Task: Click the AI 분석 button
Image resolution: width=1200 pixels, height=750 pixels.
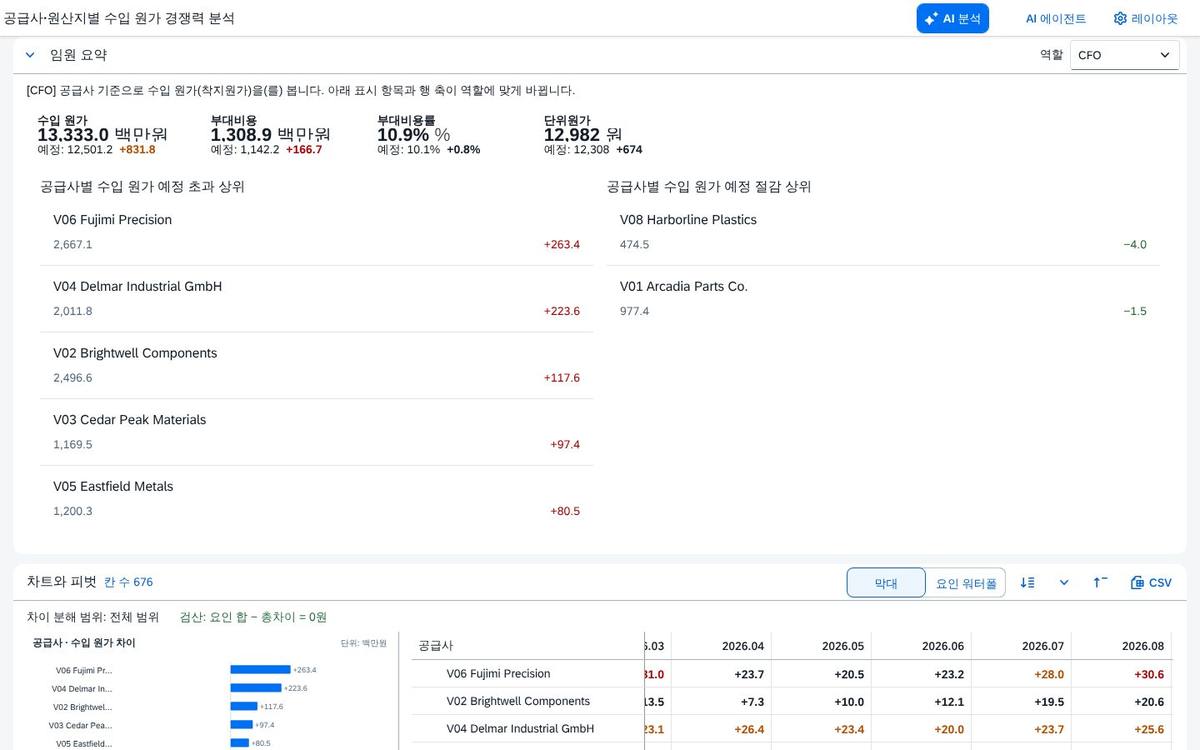Action: click(x=952, y=18)
